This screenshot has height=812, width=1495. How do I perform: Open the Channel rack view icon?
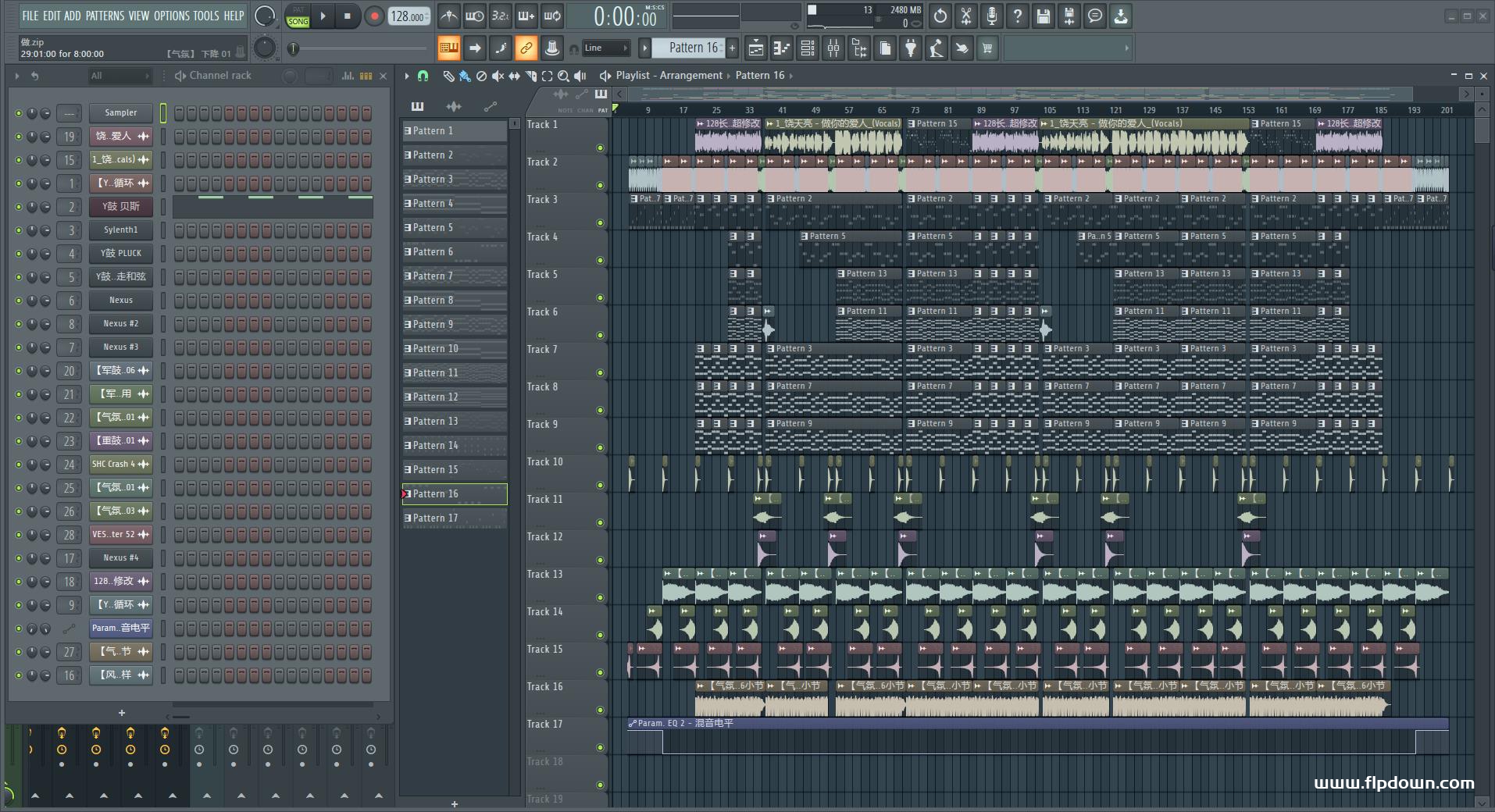pyautogui.click(x=808, y=48)
